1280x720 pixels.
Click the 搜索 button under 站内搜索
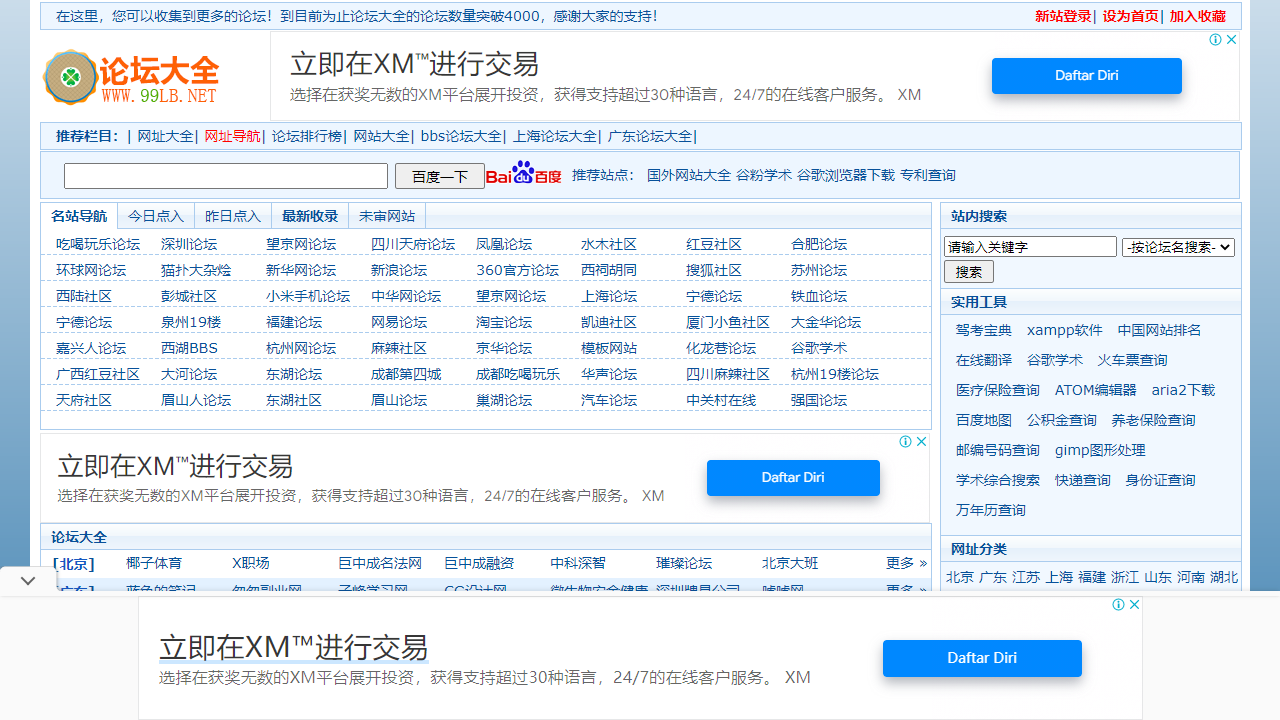coord(968,271)
